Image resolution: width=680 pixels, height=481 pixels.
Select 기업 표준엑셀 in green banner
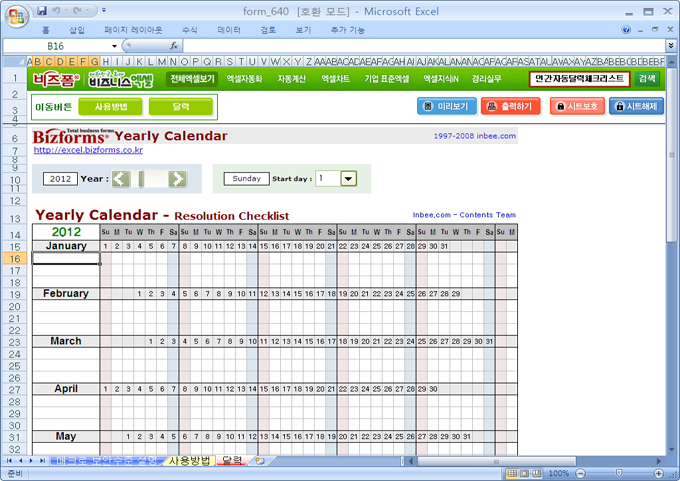pyautogui.click(x=386, y=79)
